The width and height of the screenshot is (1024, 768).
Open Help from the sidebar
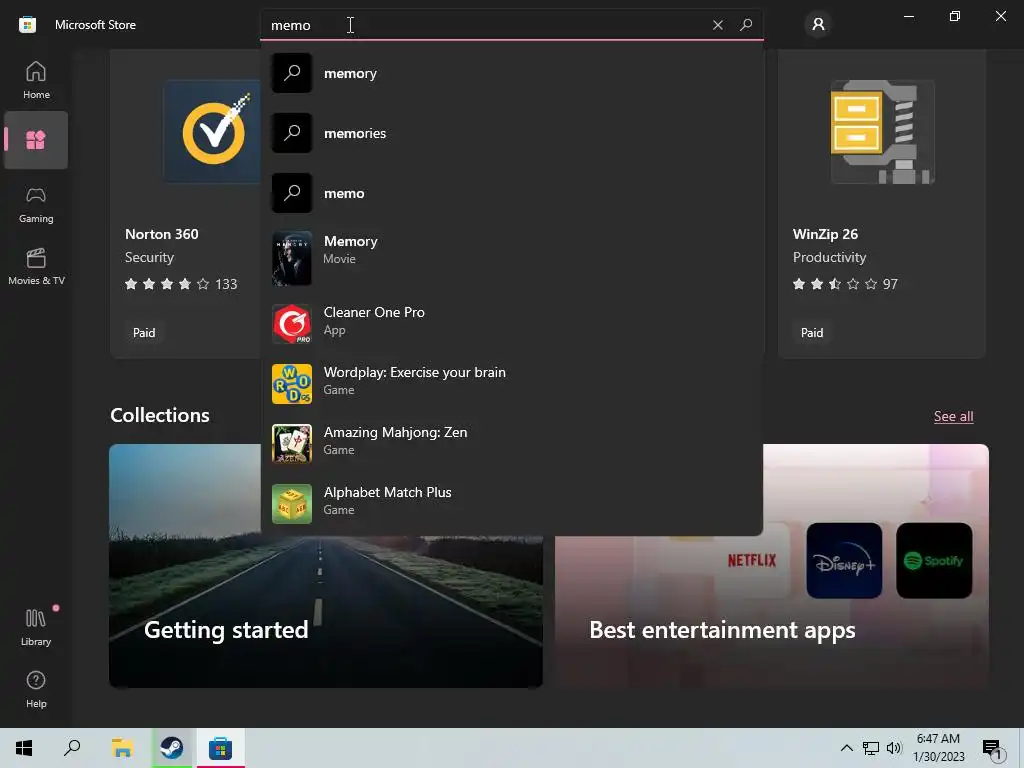pyautogui.click(x=36, y=690)
